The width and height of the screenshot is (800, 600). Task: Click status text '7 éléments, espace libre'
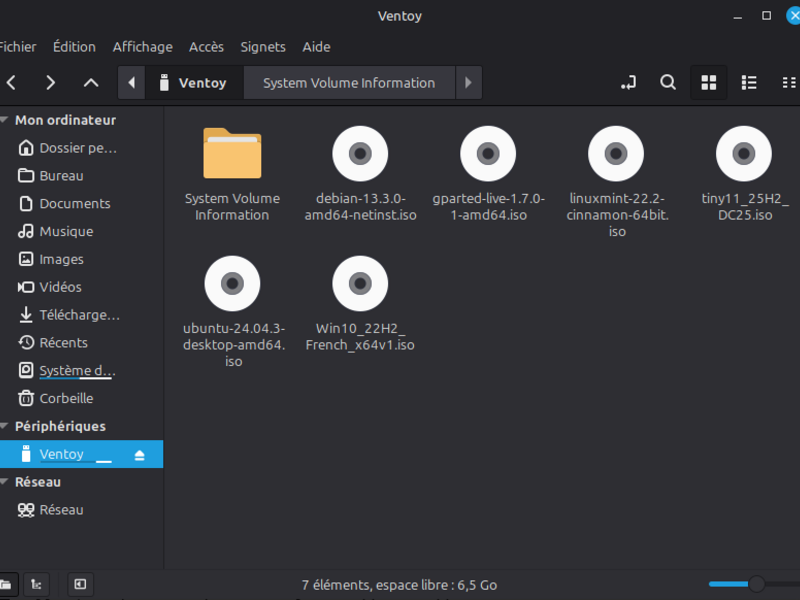pos(399,585)
